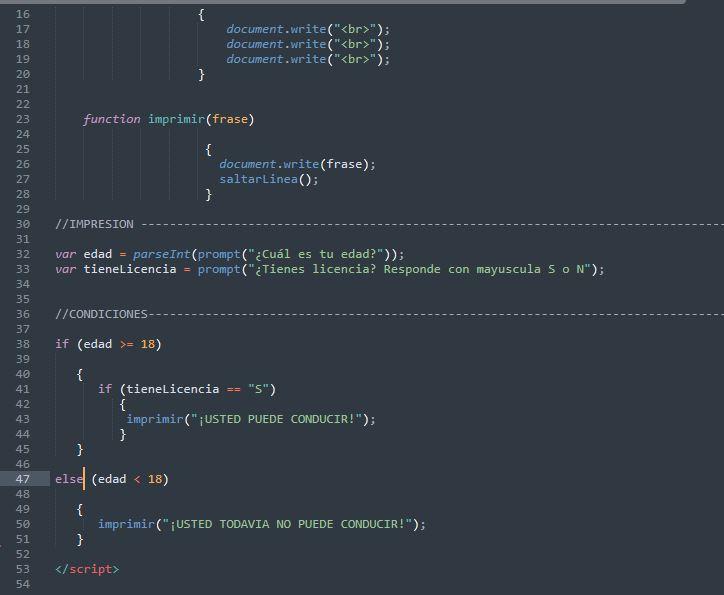Click the "S" string literal on line 41
The width and height of the screenshot is (724, 595).
[259, 389]
